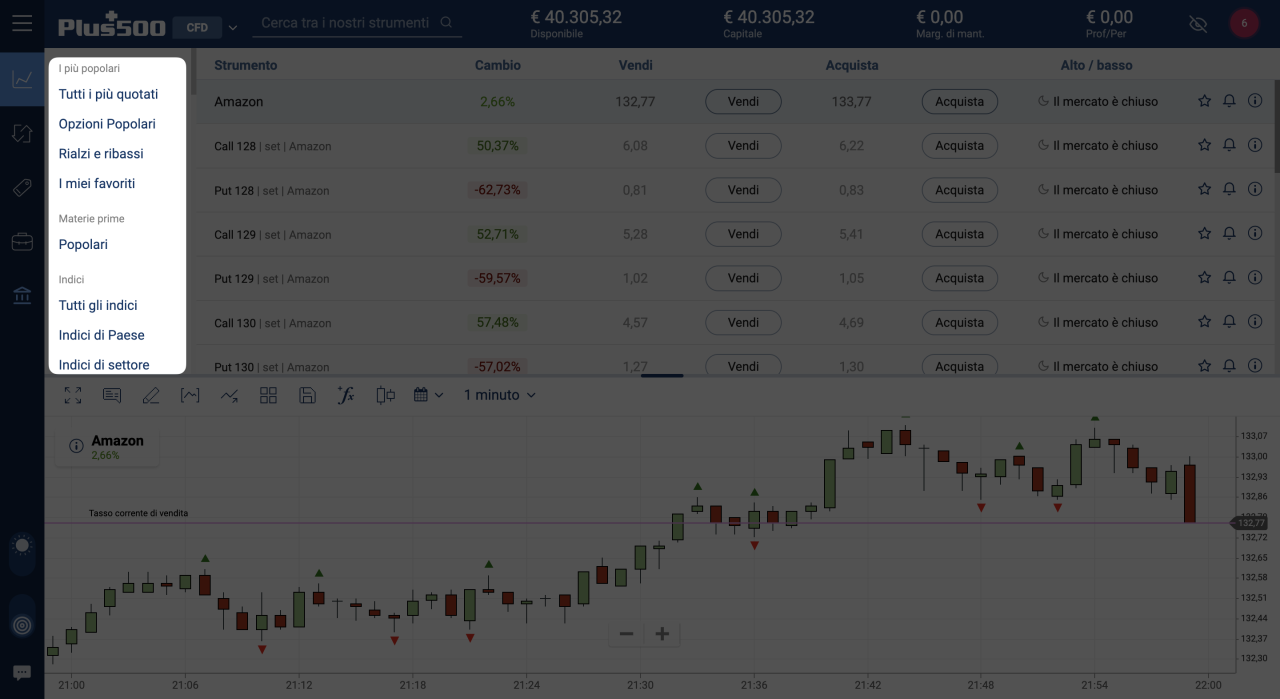The image size is (1280, 699).
Task: Open the CFD account type dropdown
Action: tap(206, 27)
